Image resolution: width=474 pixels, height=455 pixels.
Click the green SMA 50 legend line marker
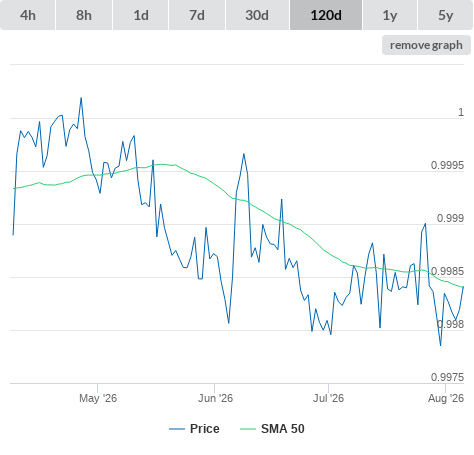[x=248, y=429]
